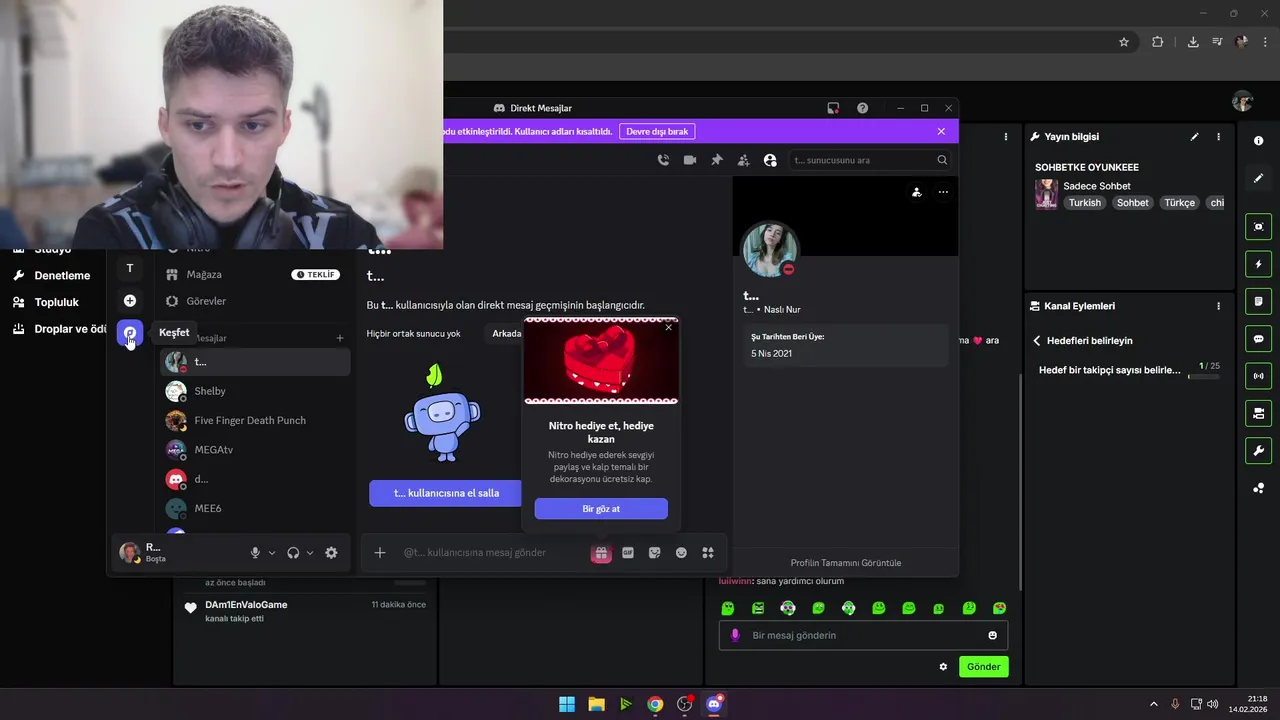This screenshot has height=720, width=1280.
Task: Dismiss the purple streamer mode banner
Action: (941, 131)
